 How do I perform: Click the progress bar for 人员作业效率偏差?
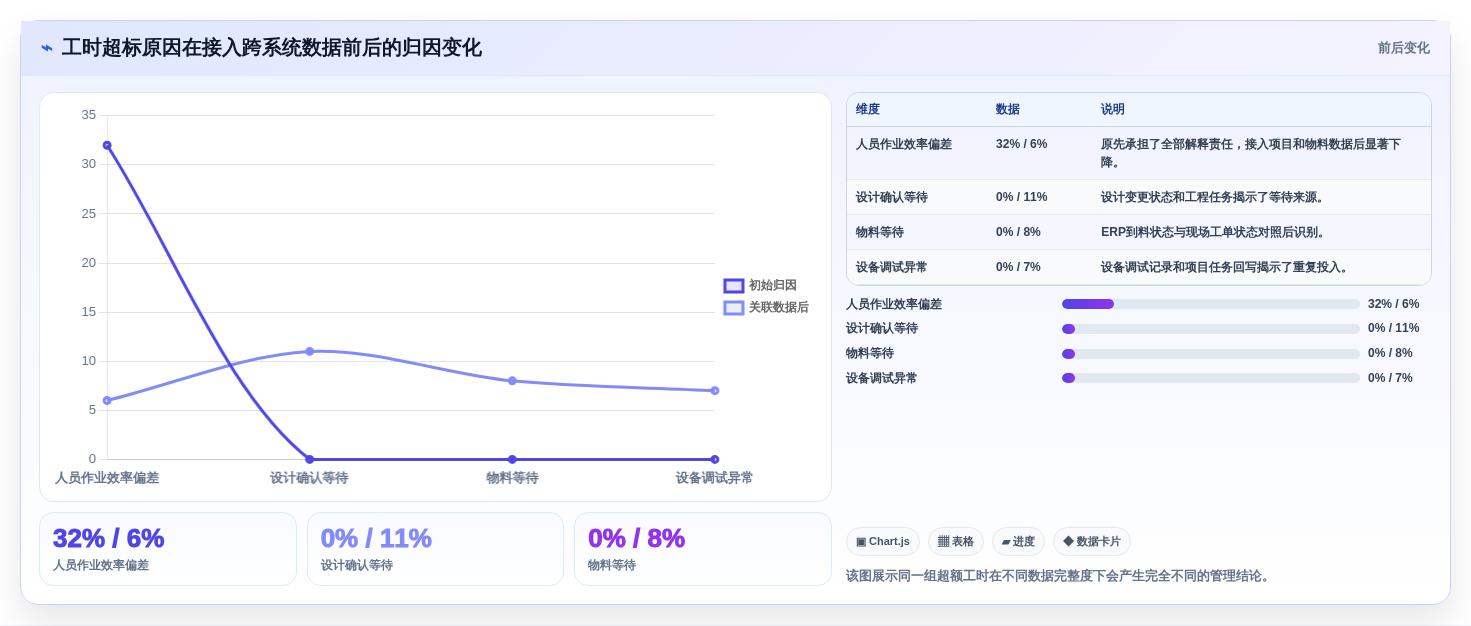[x=1211, y=304]
